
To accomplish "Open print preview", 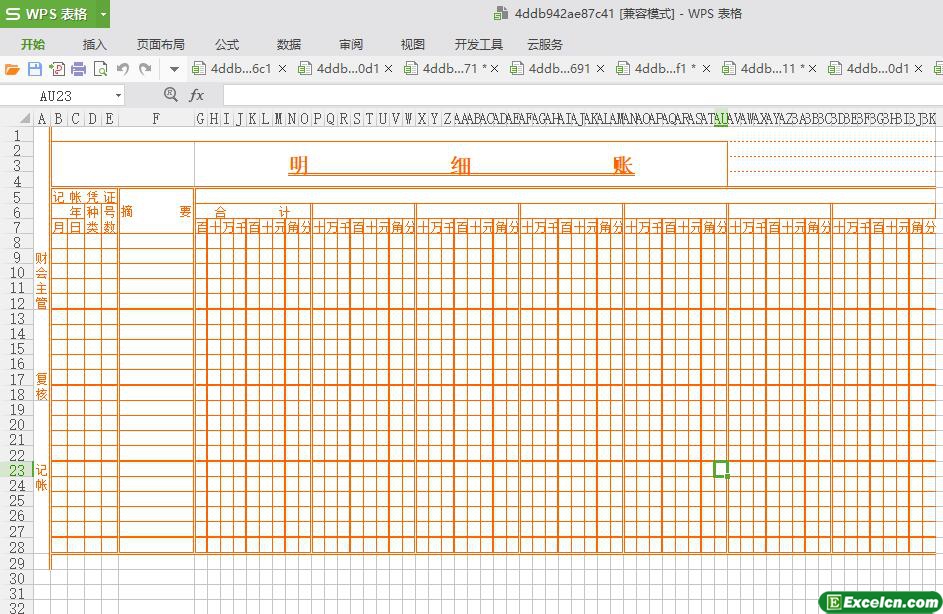I will pos(100,69).
